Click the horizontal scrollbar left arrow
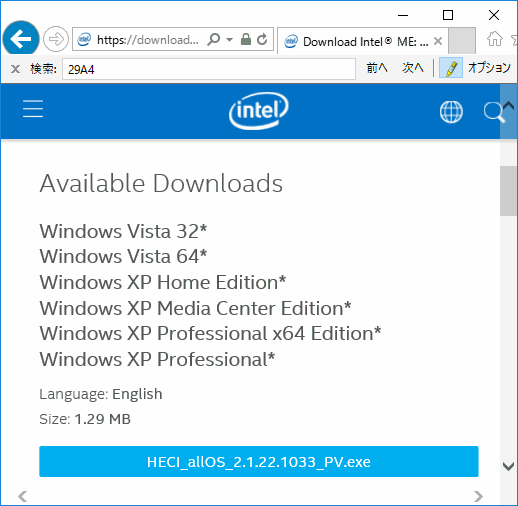Screen dimensions: 518x506 coord(23,496)
